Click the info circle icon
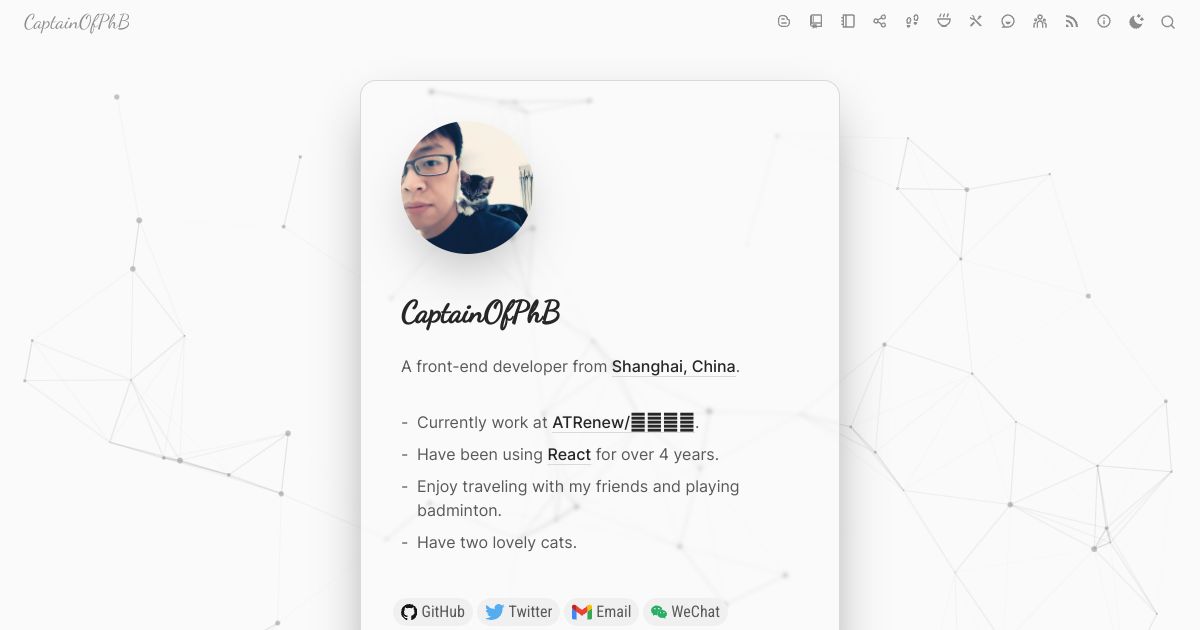Viewport: 1200px width, 630px height. point(1104,21)
